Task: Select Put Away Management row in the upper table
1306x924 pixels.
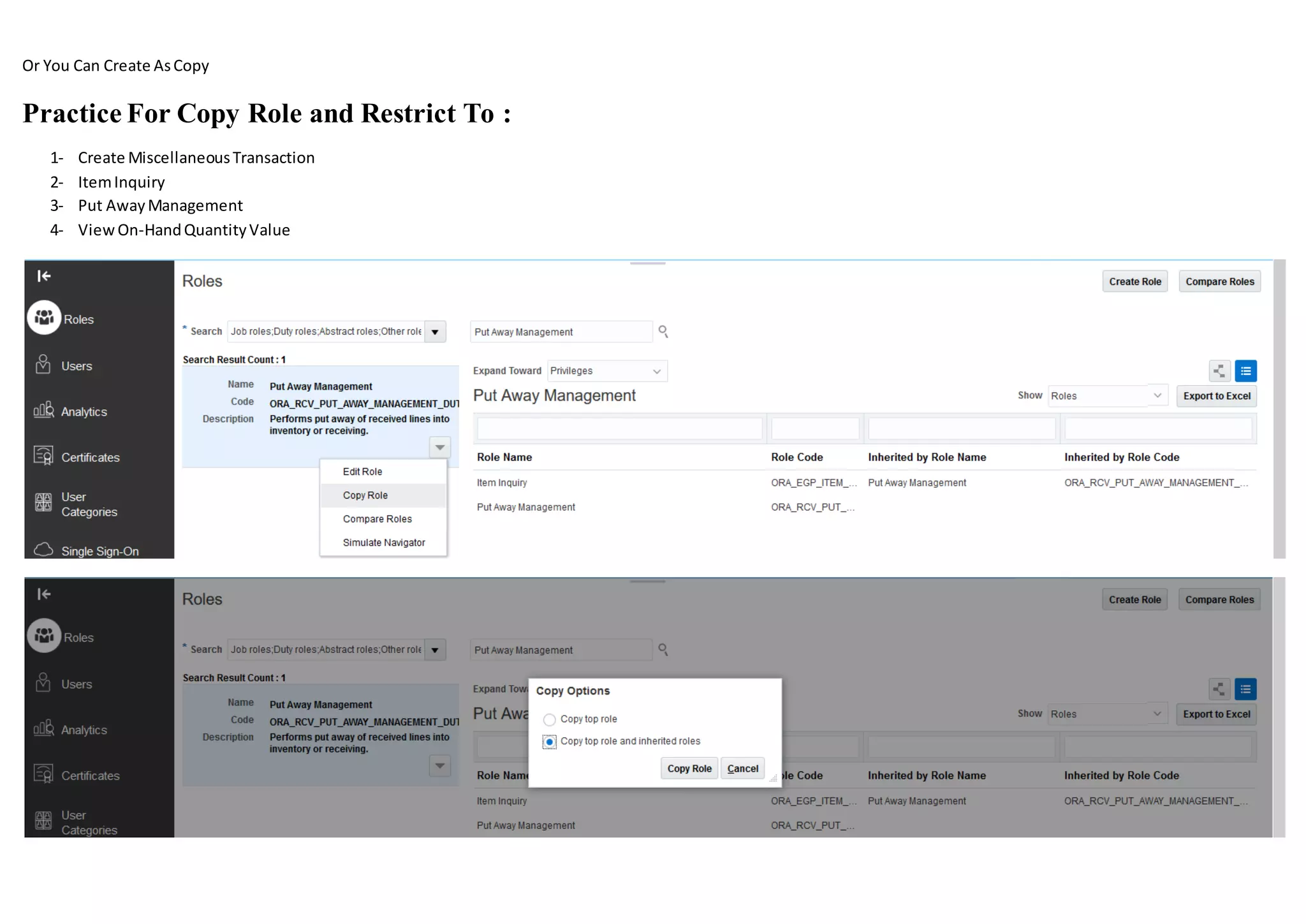Action: [x=865, y=507]
